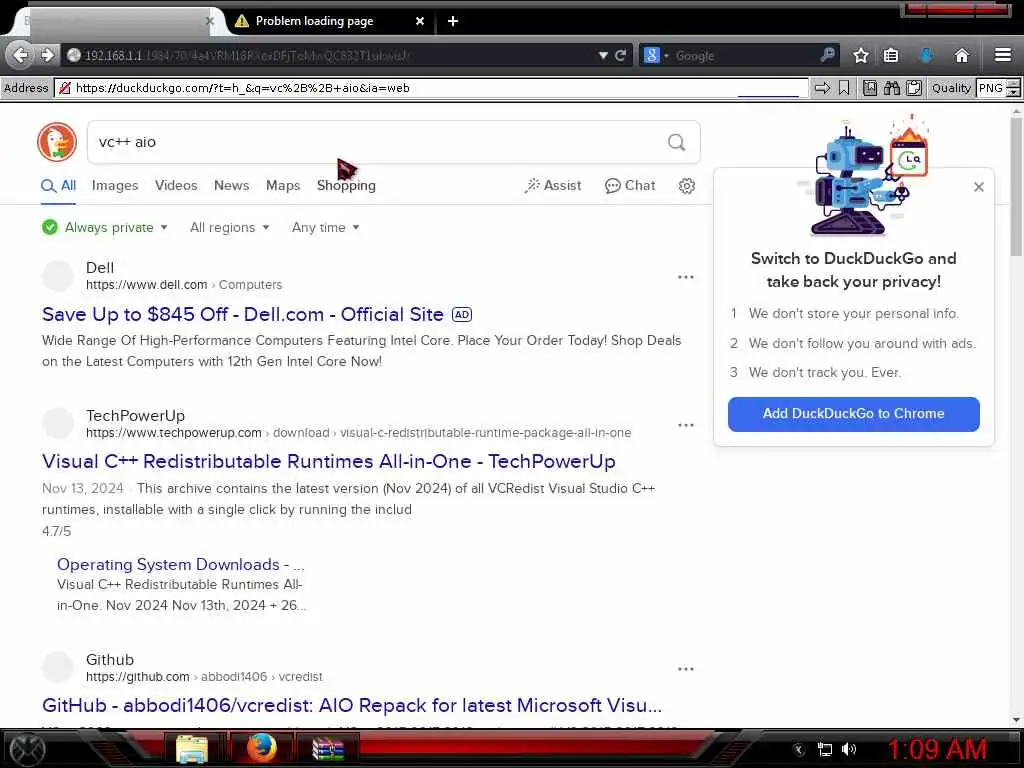This screenshot has width=1024, height=768.
Task: Open the more options dots for Dell result
Action: [x=686, y=277]
